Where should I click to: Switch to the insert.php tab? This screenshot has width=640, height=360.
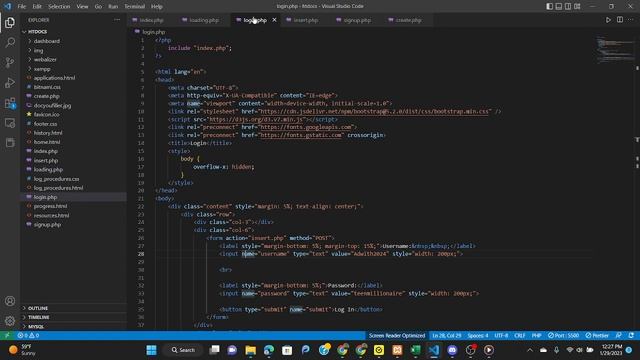305,20
